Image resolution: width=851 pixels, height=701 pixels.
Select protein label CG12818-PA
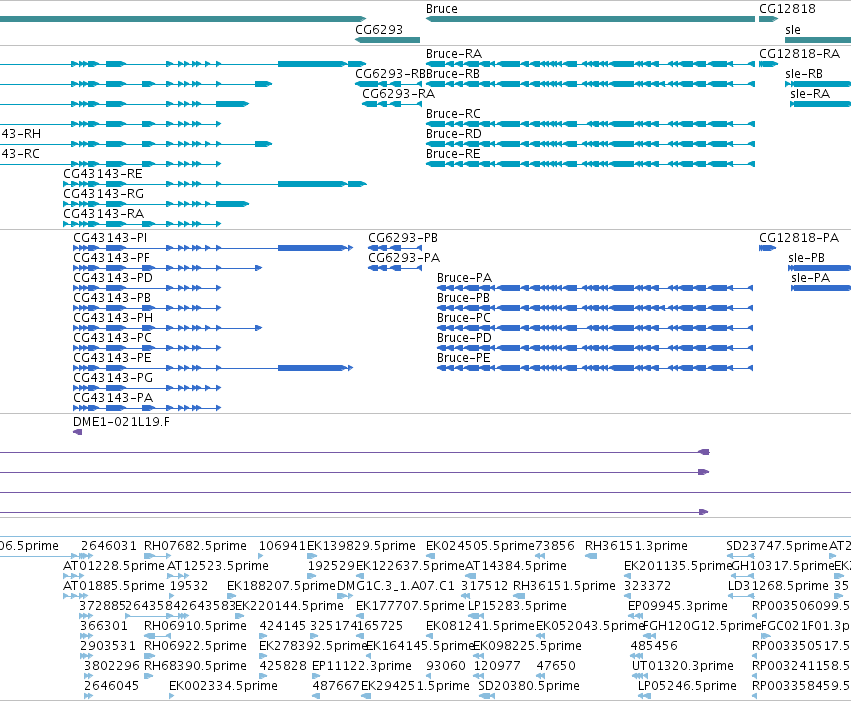799,238
